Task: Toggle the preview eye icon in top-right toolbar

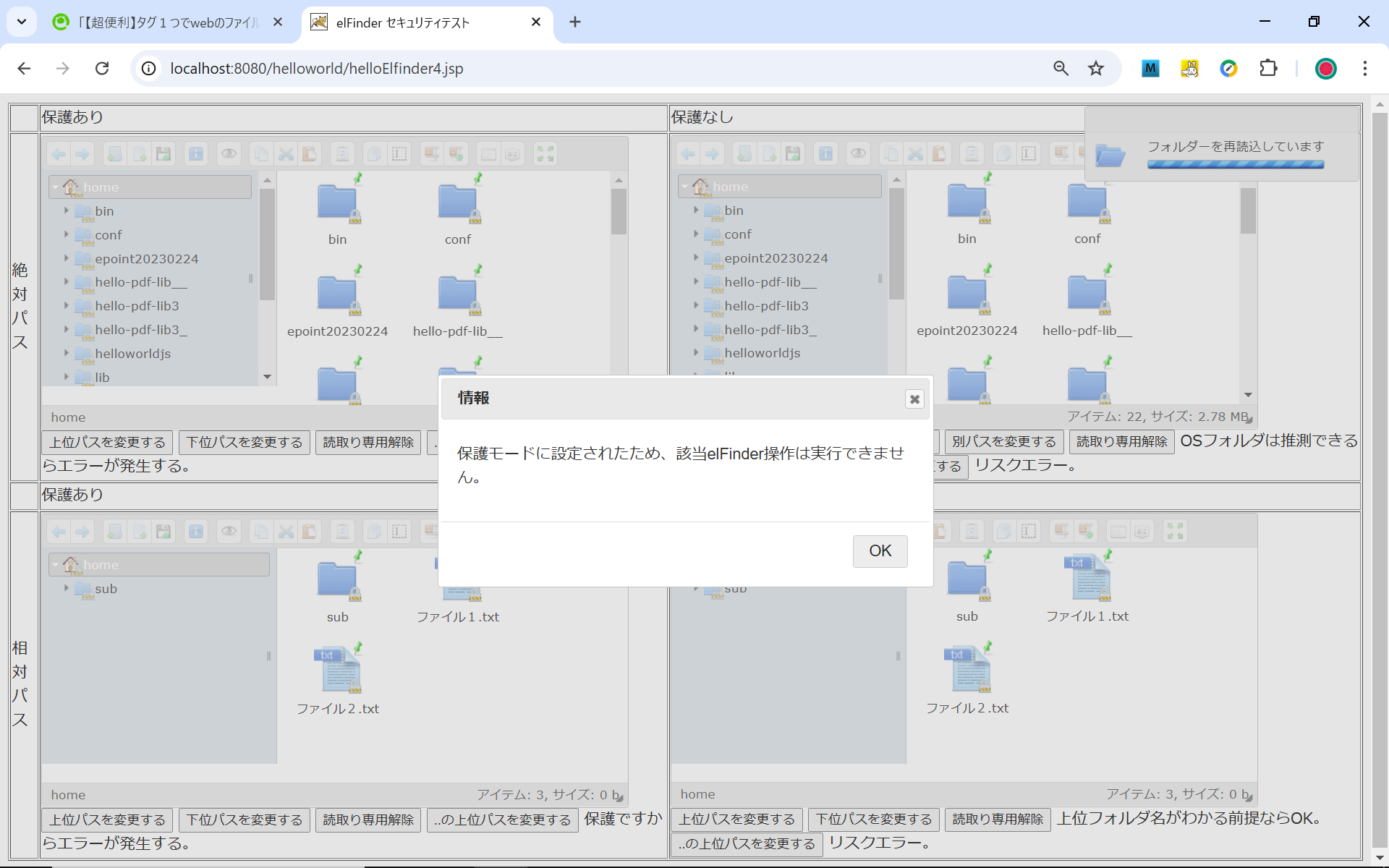Action: (858, 154)
